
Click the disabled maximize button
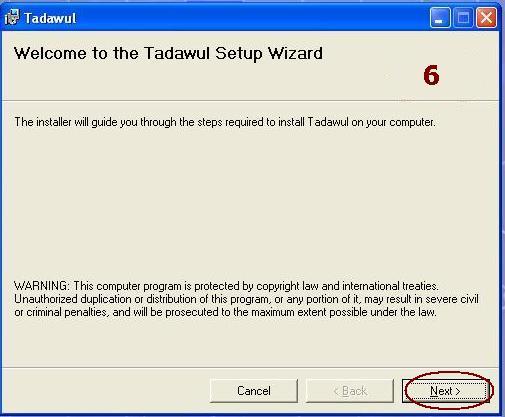(463, 18)
